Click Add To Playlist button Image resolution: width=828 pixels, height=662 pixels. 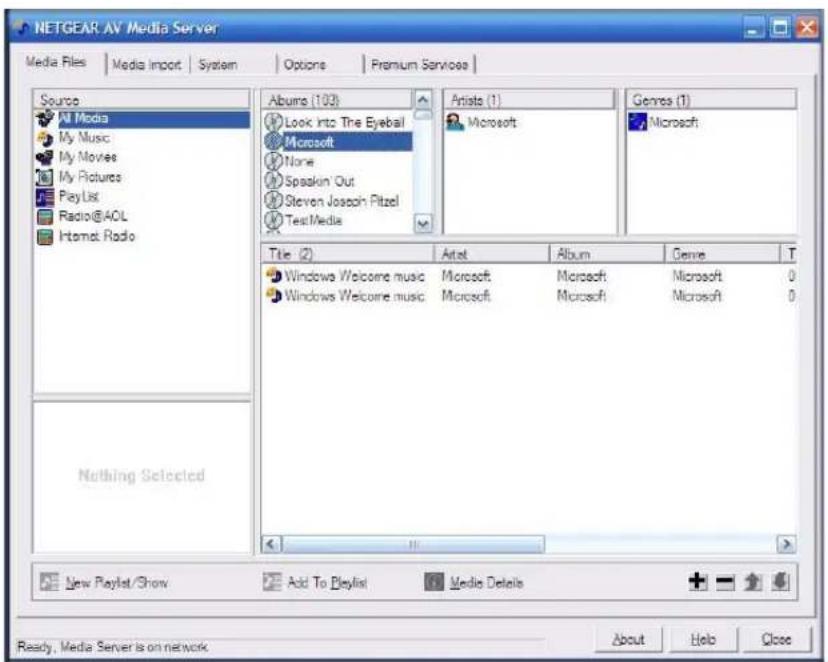[315, 582]
